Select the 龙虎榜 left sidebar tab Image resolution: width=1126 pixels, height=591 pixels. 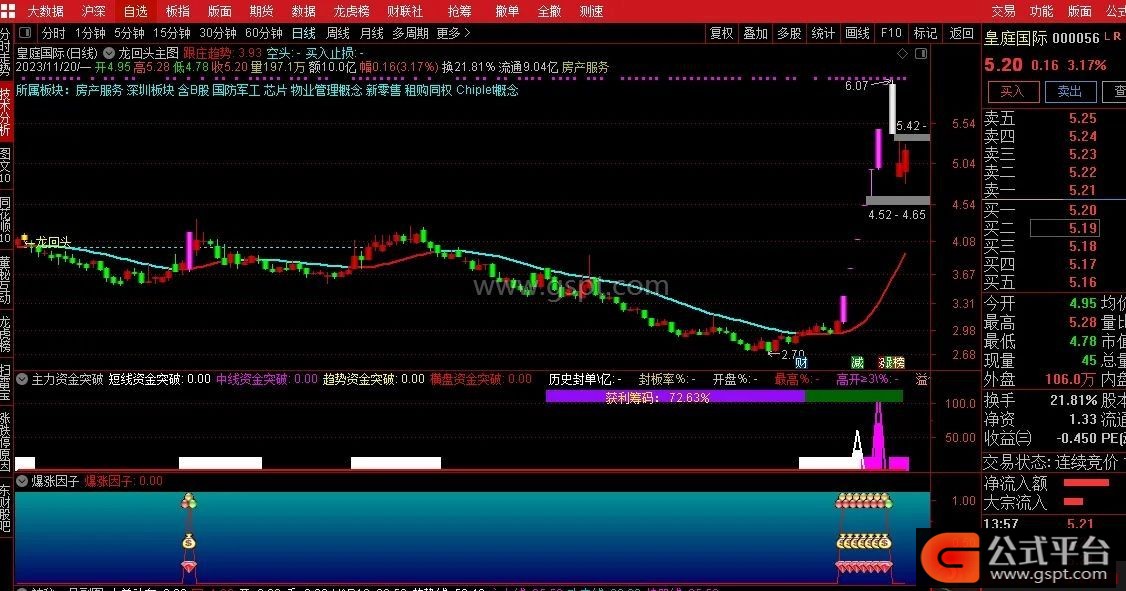6,332
